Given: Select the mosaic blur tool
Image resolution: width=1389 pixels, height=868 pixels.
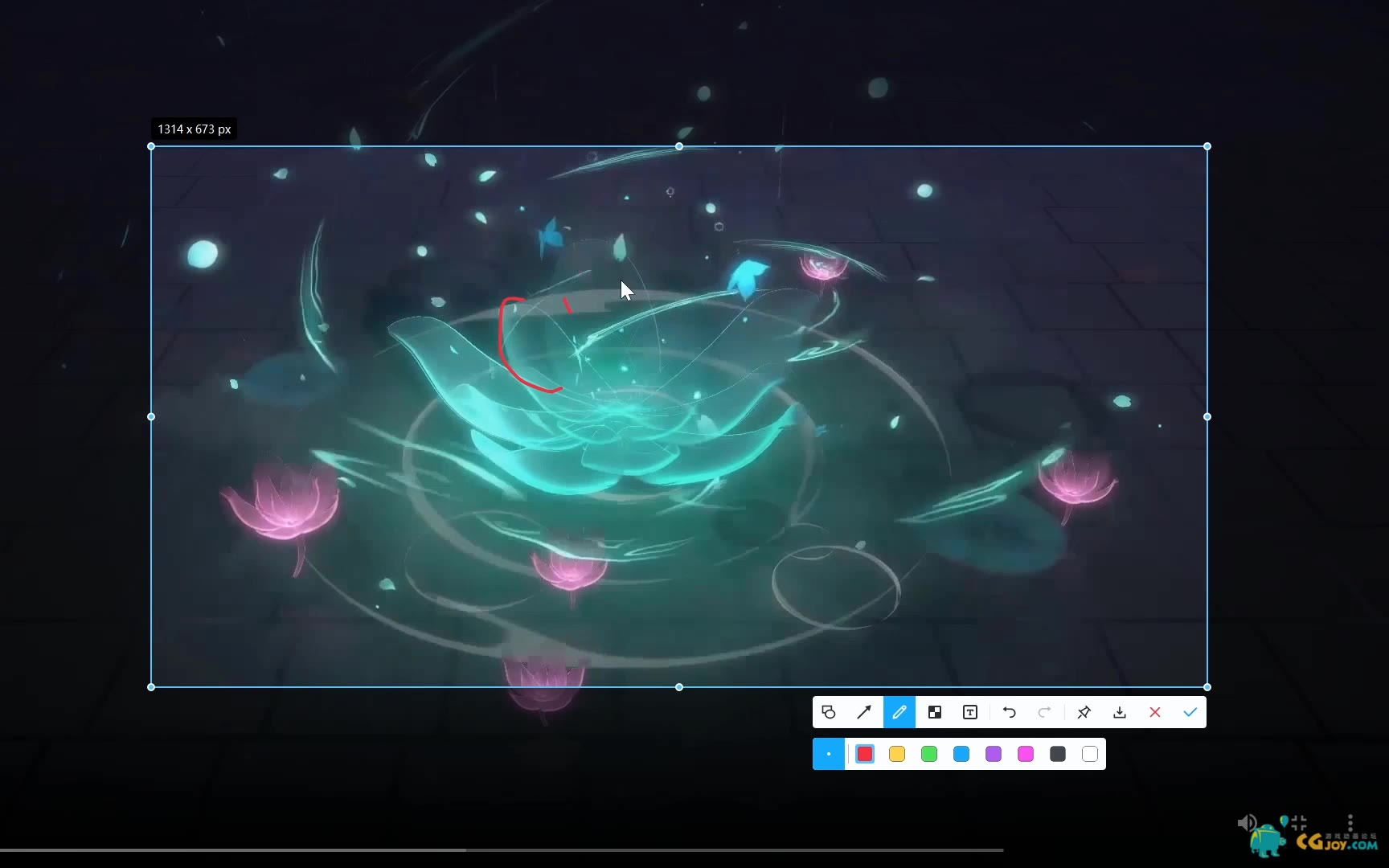Looking at the screenshot, I should 935,712.
